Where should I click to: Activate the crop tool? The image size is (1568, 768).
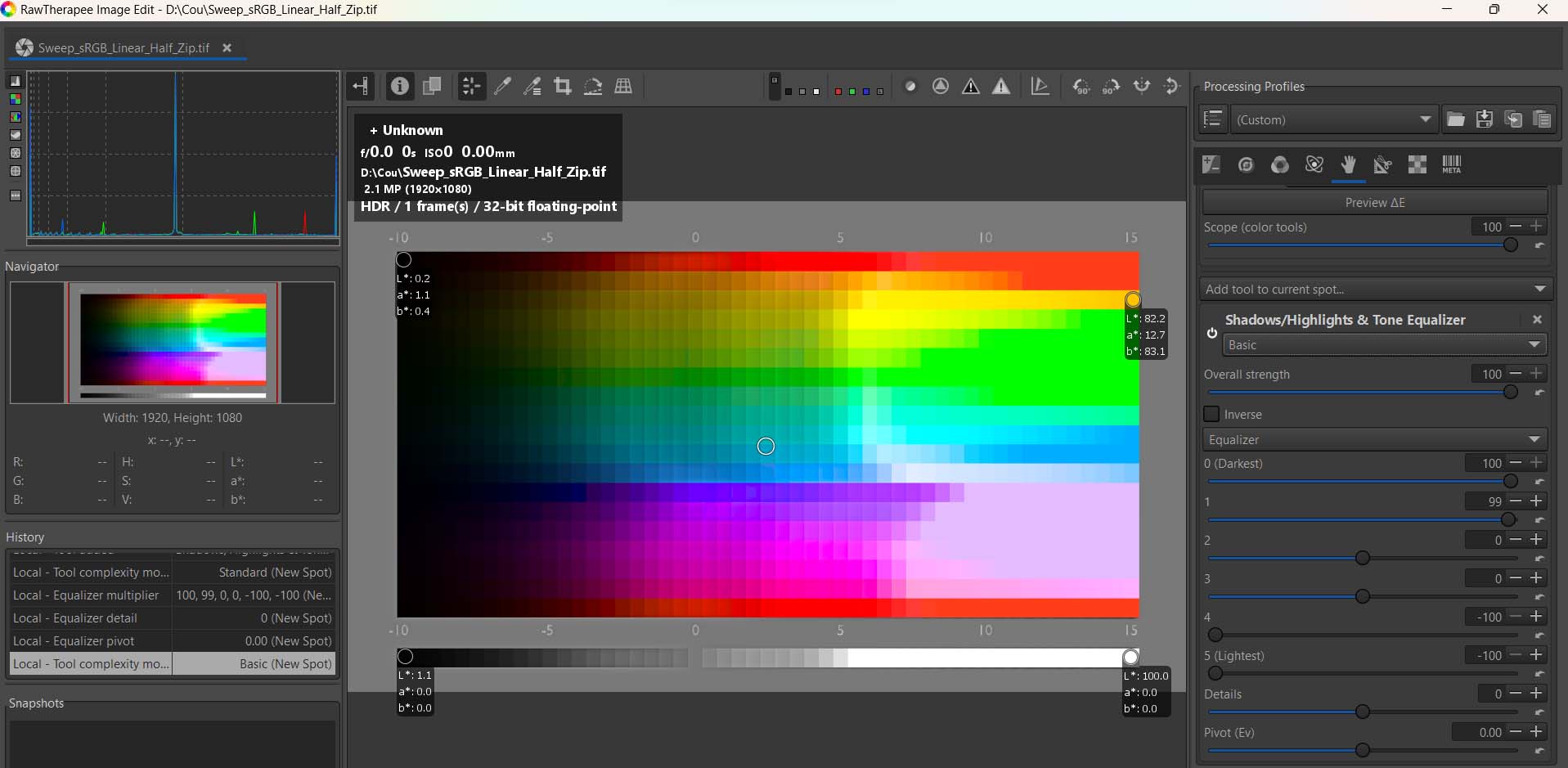click(563, 86)
